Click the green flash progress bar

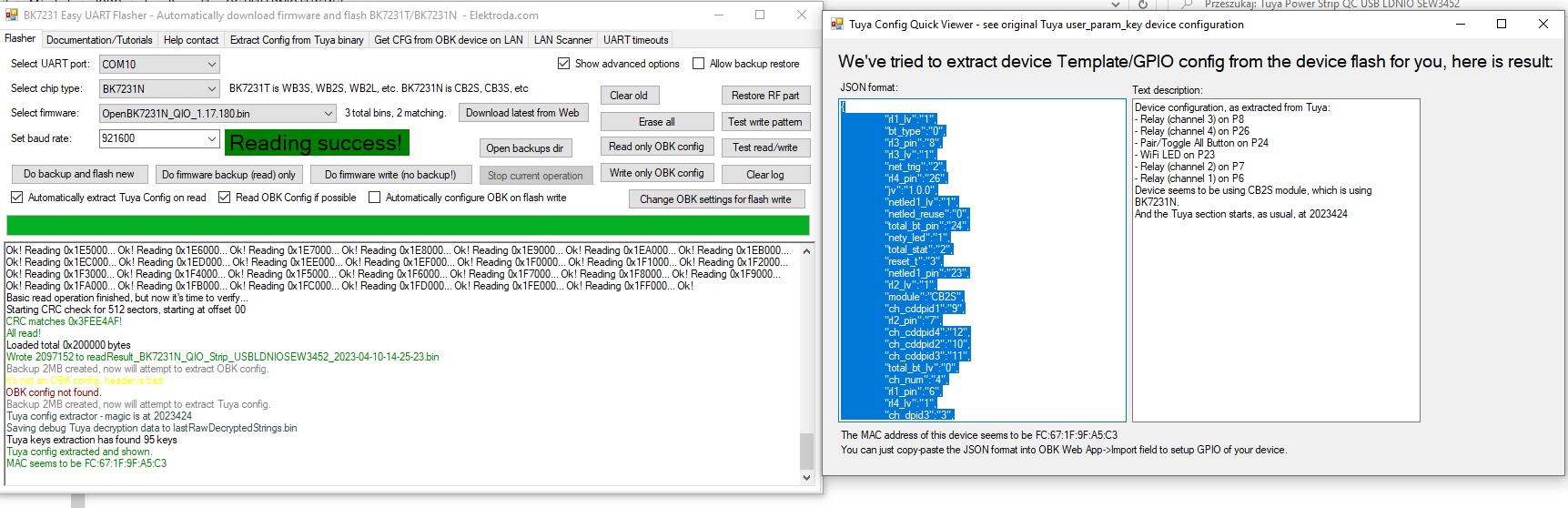point(408,226)
